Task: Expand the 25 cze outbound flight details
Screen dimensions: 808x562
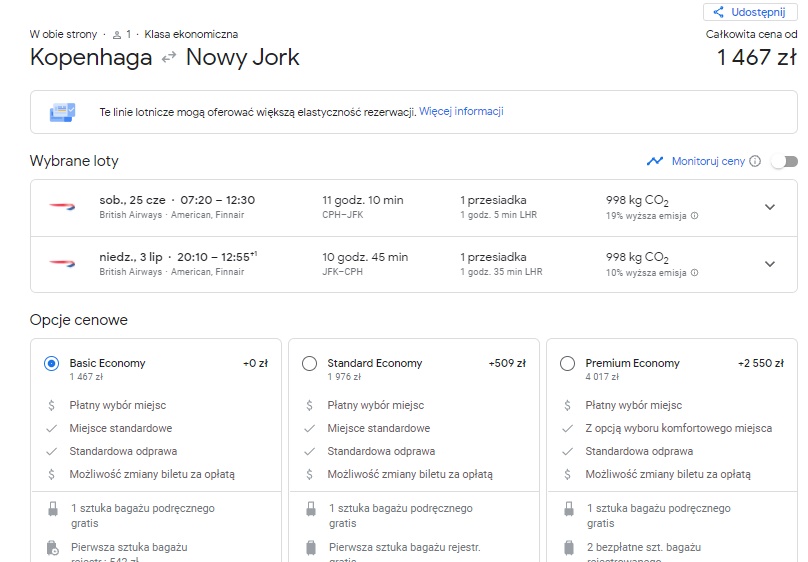Action: click(770, 207)
